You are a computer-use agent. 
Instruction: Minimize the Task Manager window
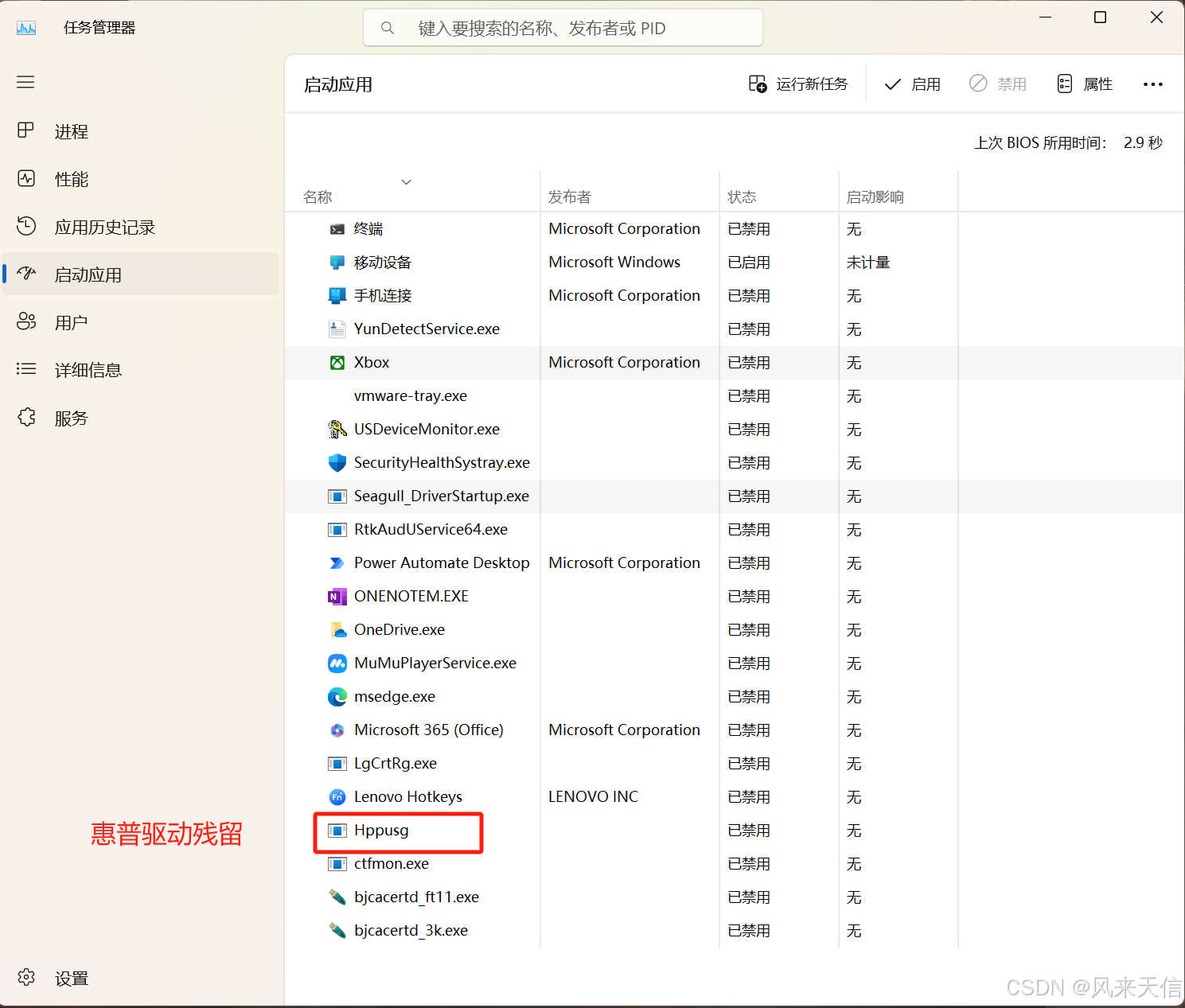point(1046,18)
